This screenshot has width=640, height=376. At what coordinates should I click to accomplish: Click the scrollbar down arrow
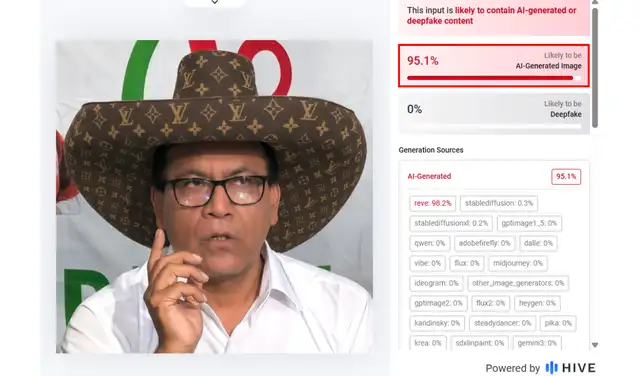[x=595, y=345]
